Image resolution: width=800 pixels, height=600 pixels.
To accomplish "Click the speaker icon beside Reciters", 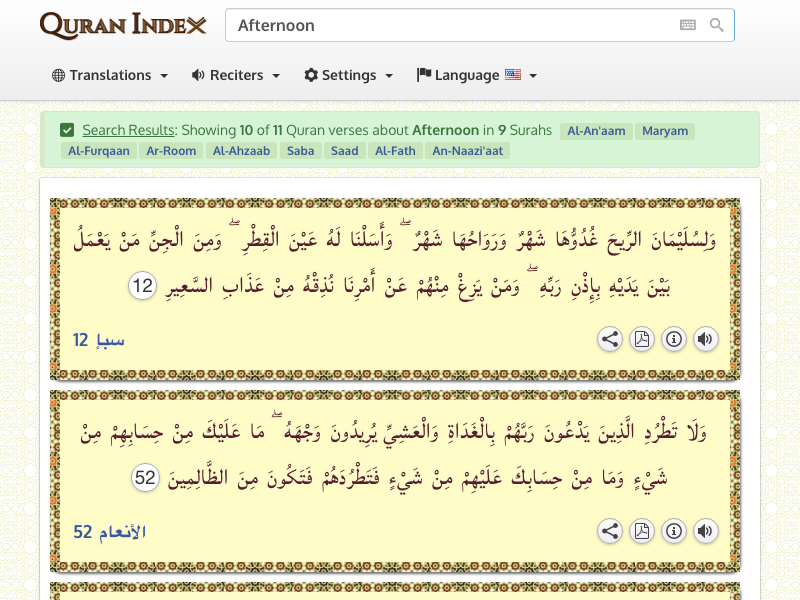I will point(198,75).
